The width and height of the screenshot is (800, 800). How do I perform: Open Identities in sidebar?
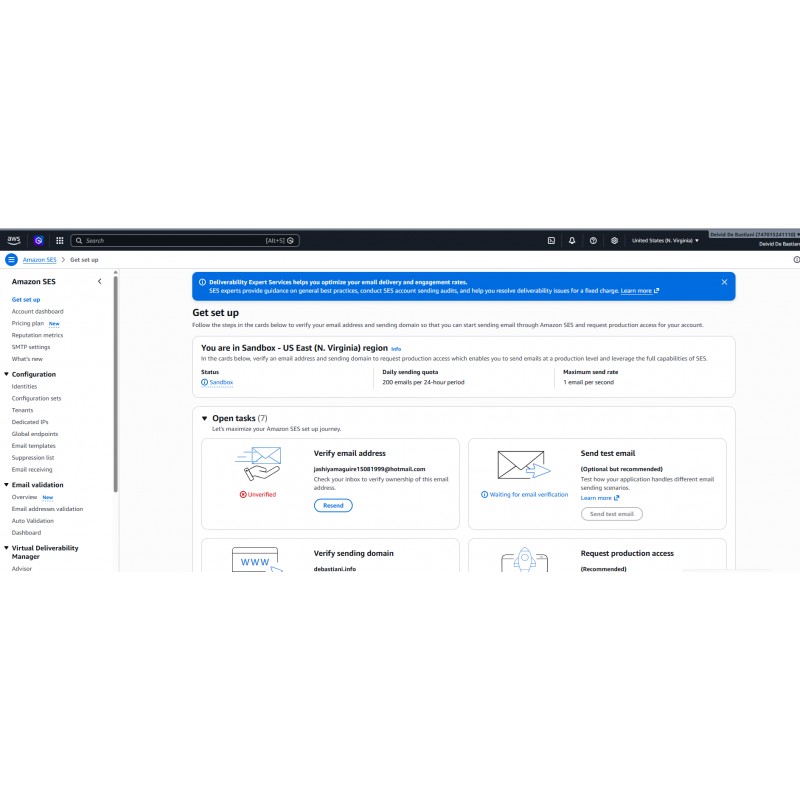pos(24,386)
